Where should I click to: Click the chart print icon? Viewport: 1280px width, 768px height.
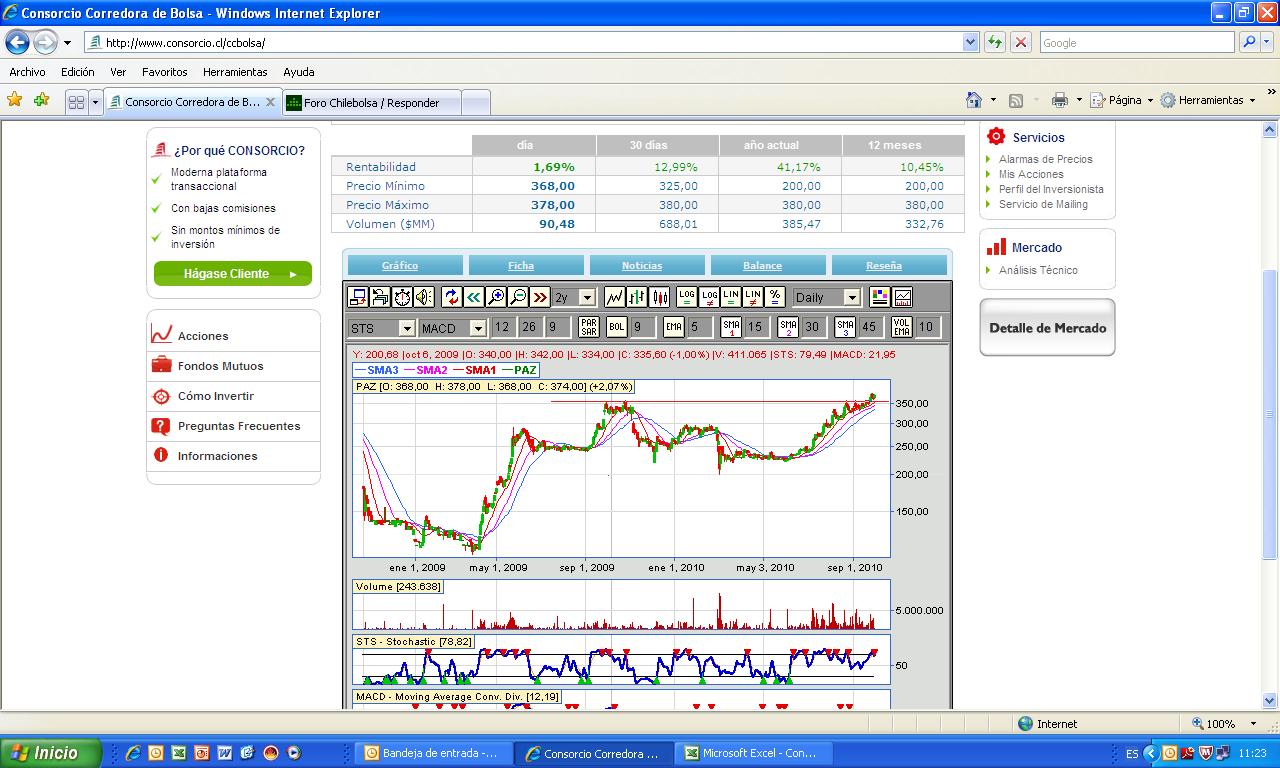(x=380, y=297)
